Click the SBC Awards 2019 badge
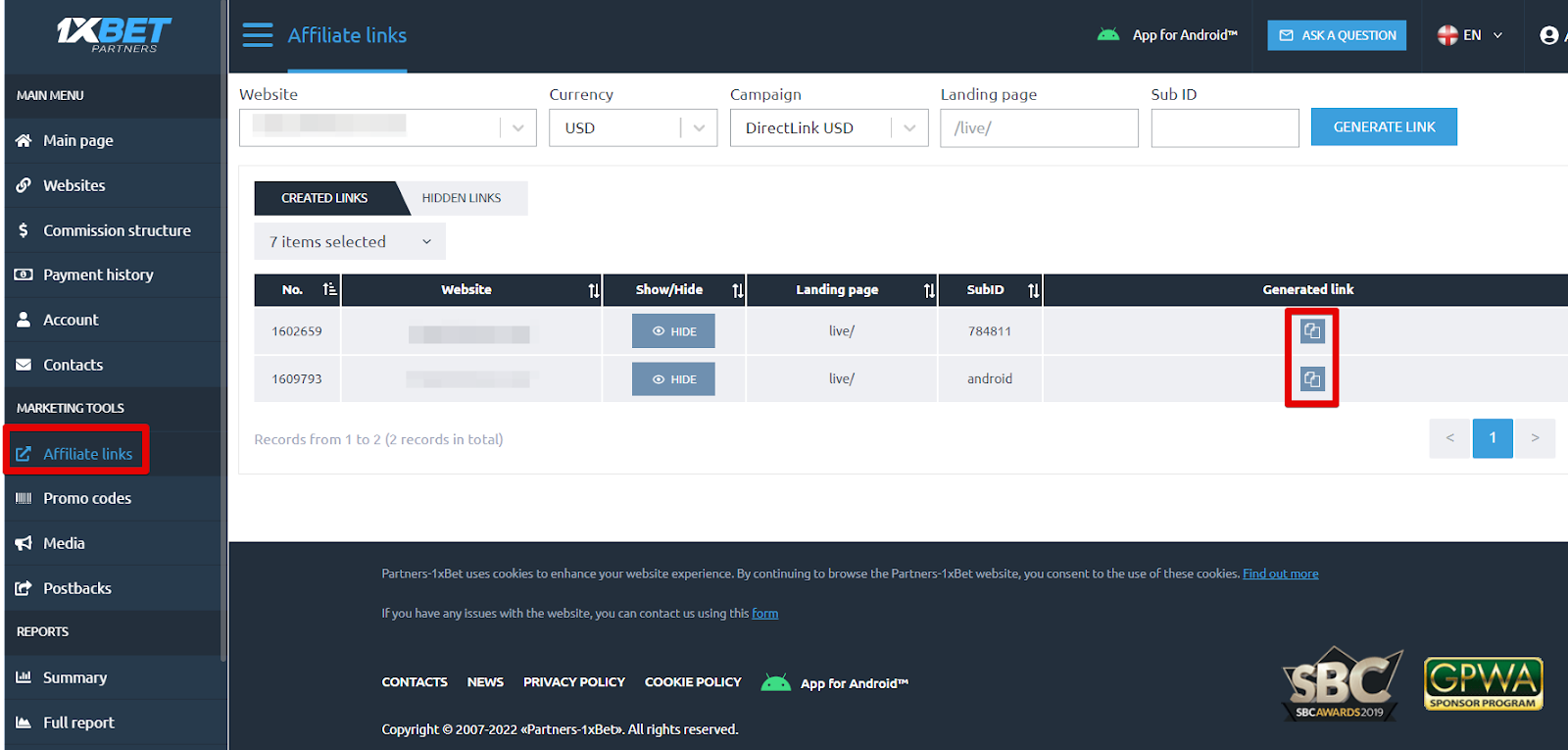 (1341, 684)
